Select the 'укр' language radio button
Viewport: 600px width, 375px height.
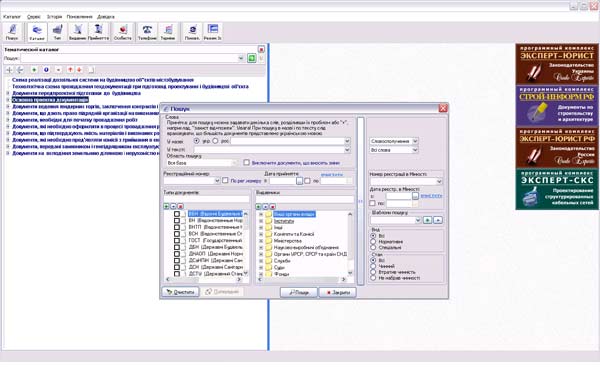(197, 141)
